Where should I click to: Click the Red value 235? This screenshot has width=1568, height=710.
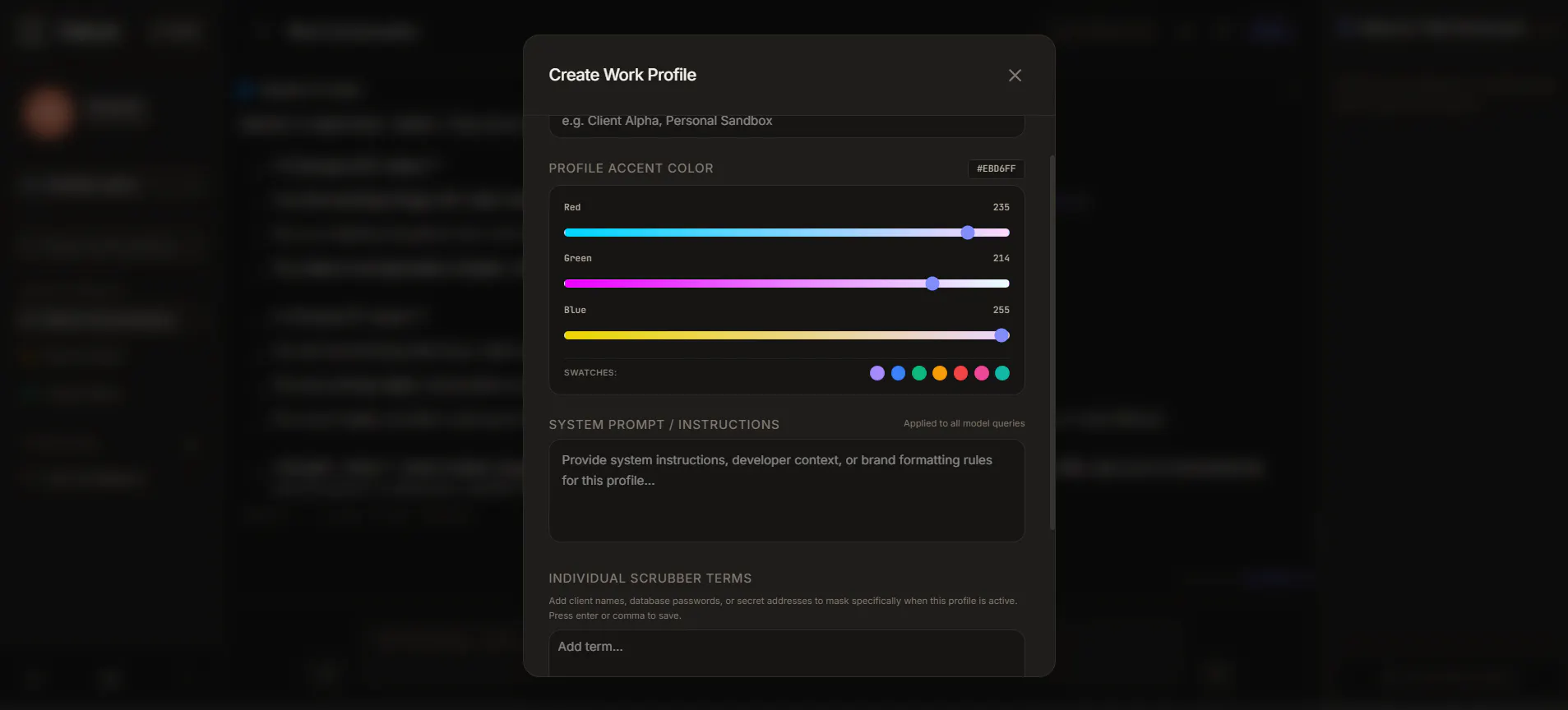[1001, 207]
